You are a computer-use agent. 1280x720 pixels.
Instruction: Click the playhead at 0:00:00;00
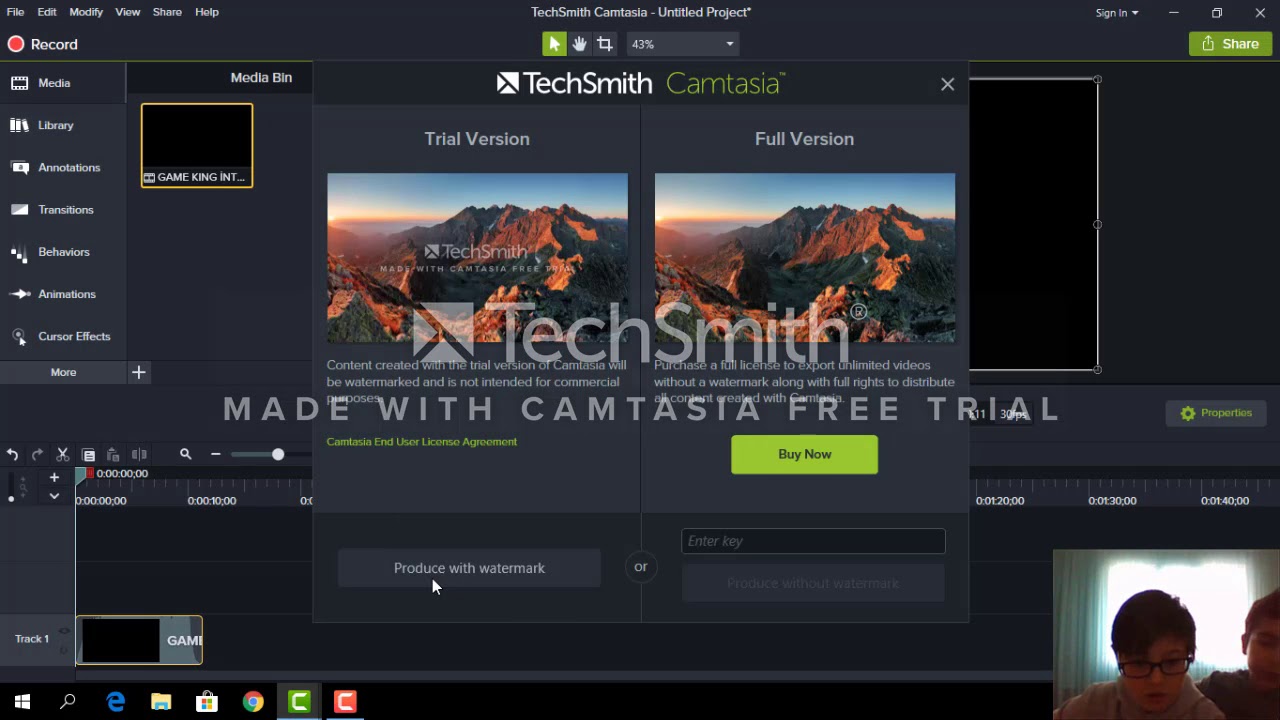coord(82,477)
